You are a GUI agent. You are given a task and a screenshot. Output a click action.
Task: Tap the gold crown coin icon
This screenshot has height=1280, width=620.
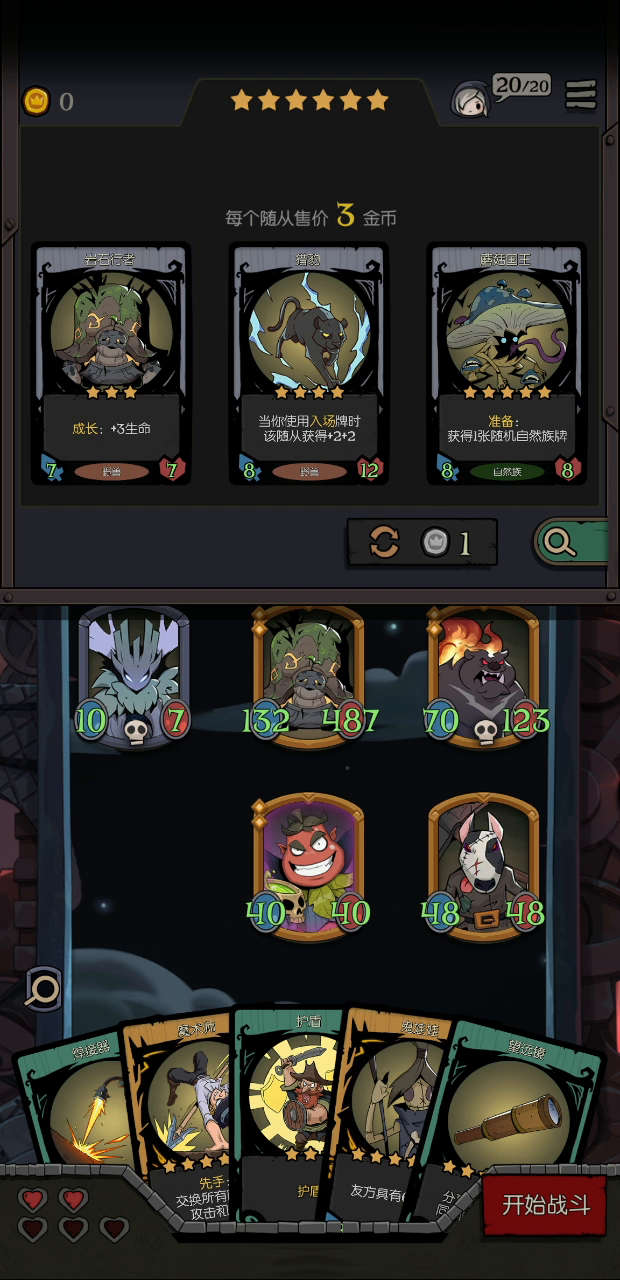tap(36, 101)
